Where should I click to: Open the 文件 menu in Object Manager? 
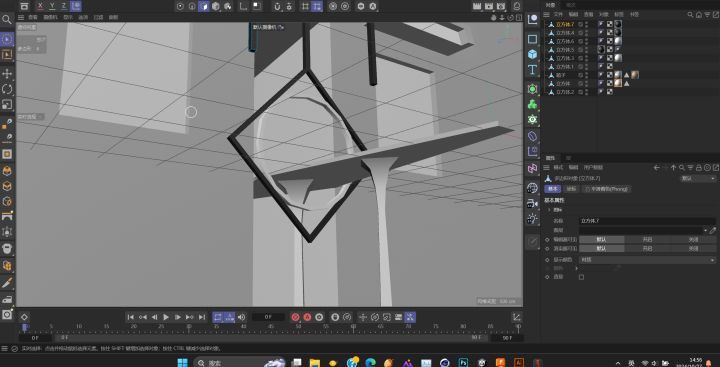558,15
